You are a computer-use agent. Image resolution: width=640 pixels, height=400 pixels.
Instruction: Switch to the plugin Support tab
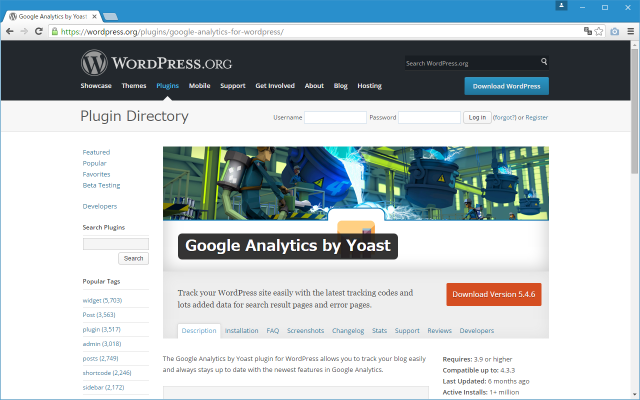pyautogui.click(x=407, y=331)
